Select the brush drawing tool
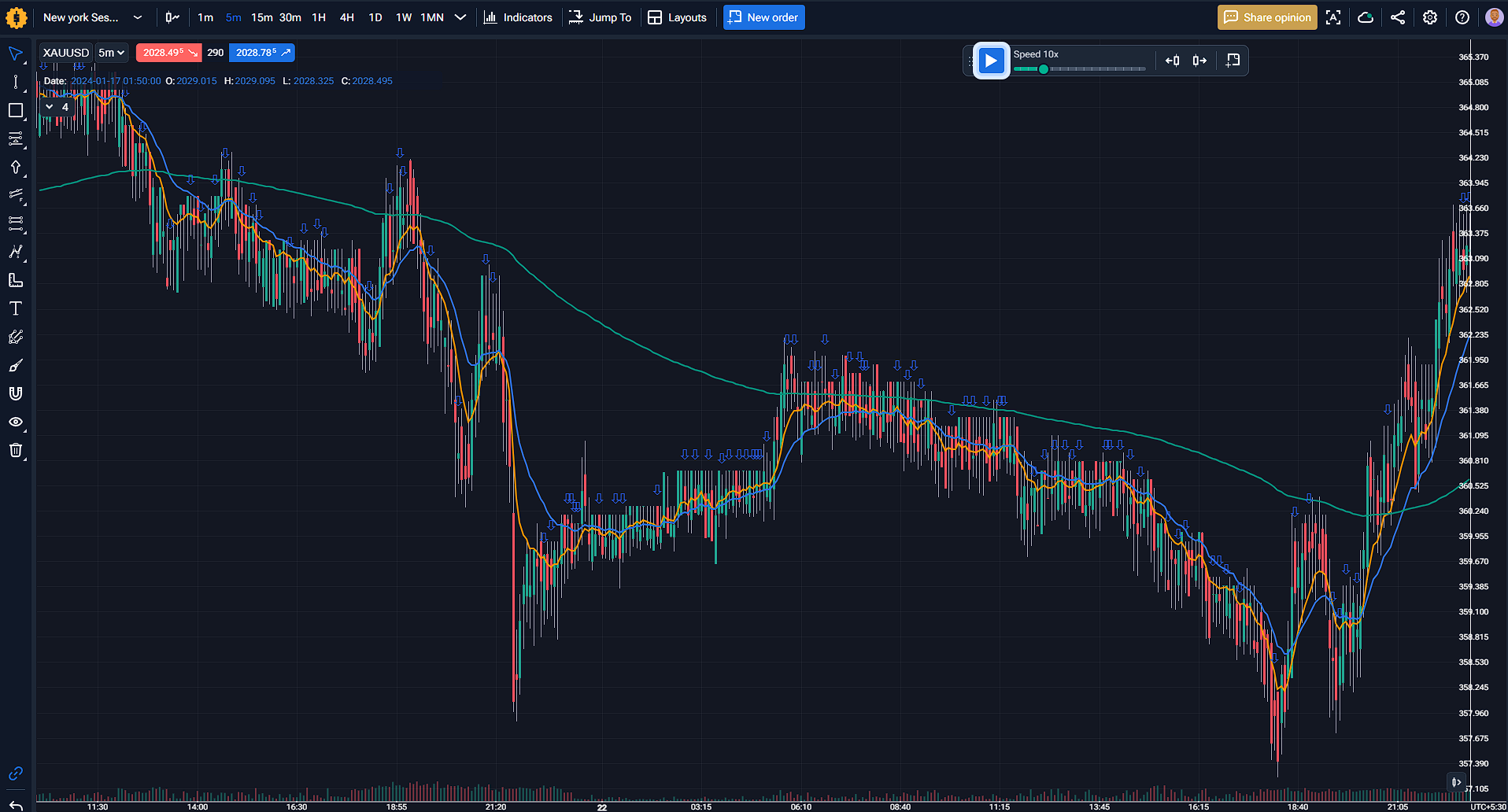Viewport: 1508px width, 812px height. coord(15,365)
